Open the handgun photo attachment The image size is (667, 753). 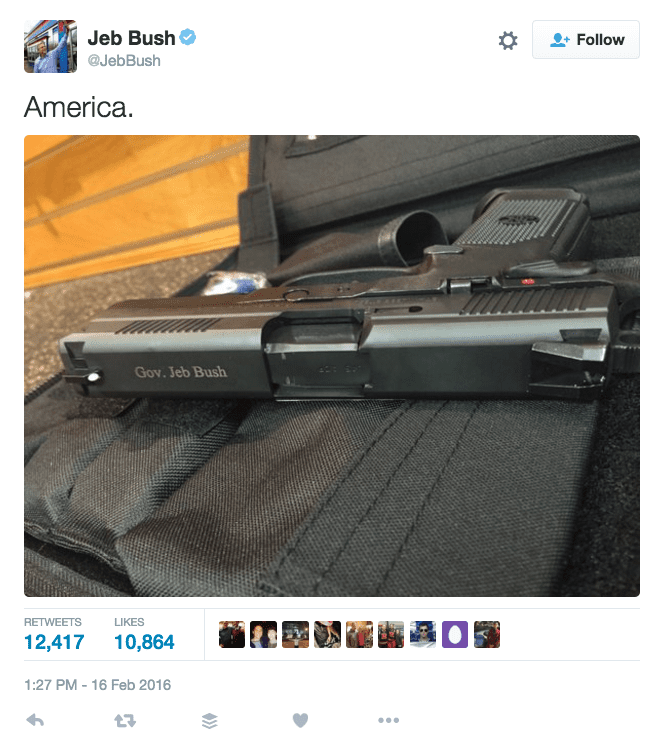coord(332,366)
